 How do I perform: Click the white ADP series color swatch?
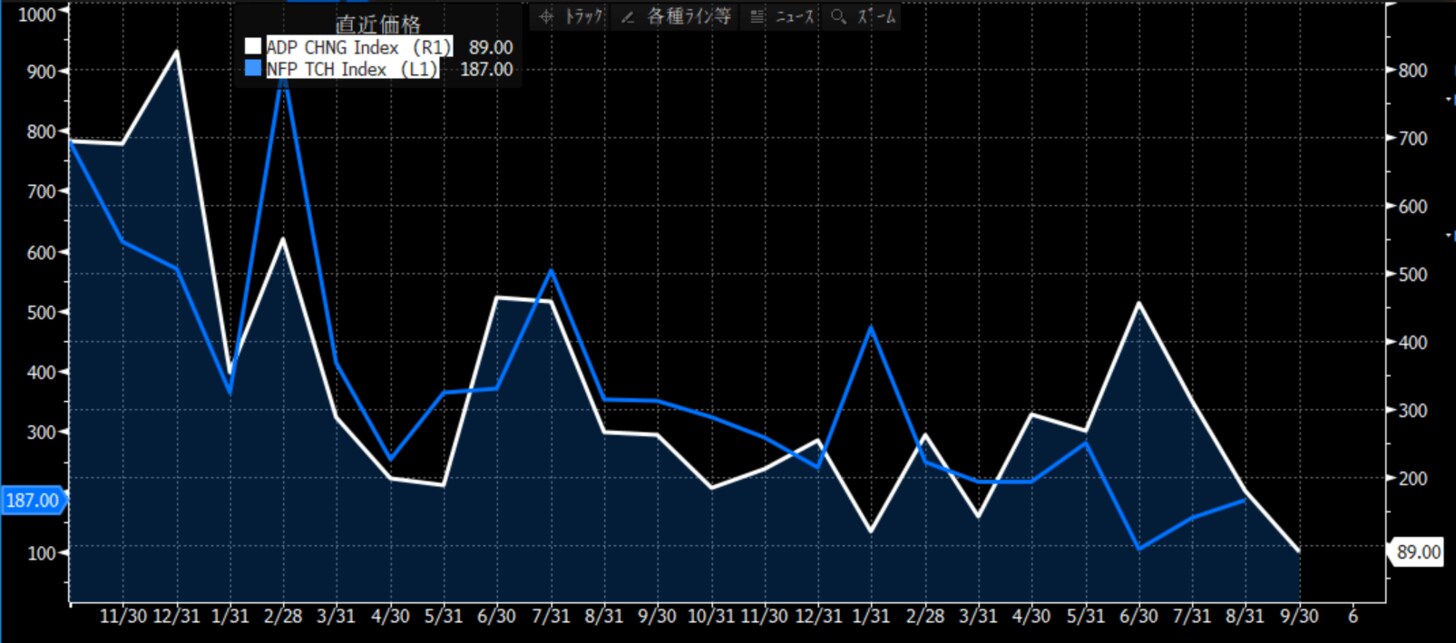point(253,47)
